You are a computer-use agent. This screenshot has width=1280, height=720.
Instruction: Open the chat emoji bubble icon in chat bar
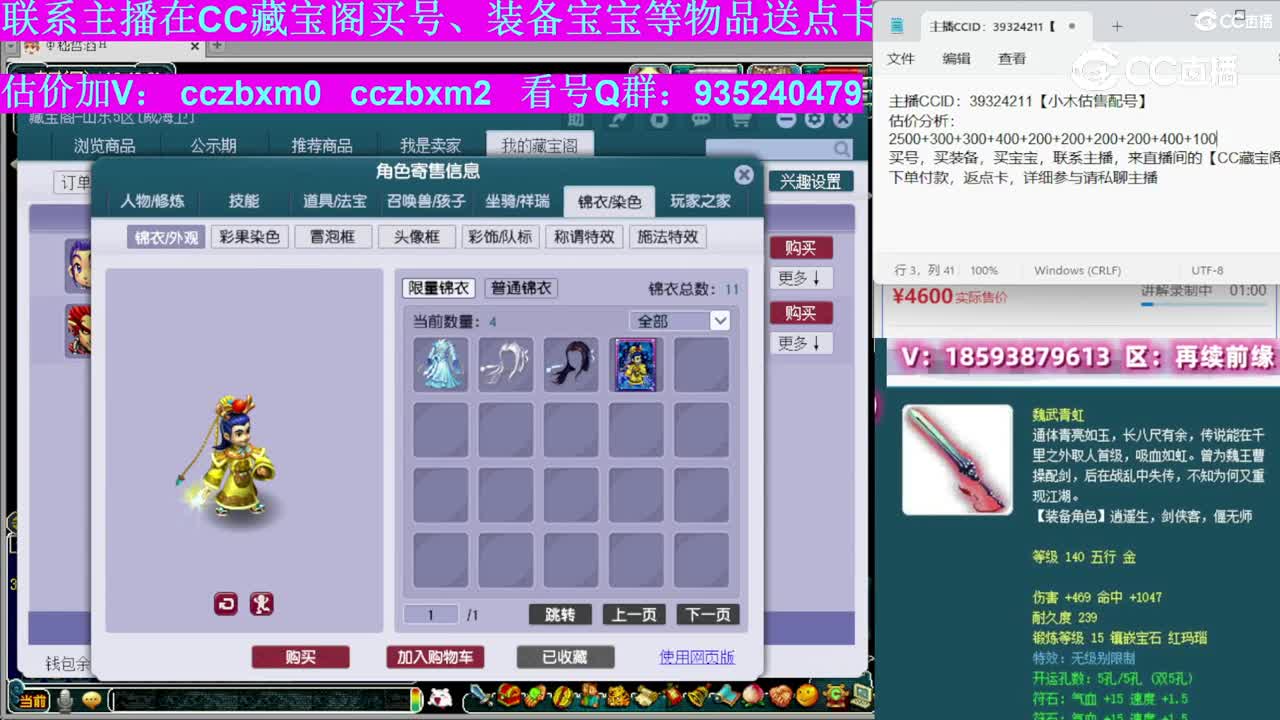pyautogui.click(x=92, y=701)
